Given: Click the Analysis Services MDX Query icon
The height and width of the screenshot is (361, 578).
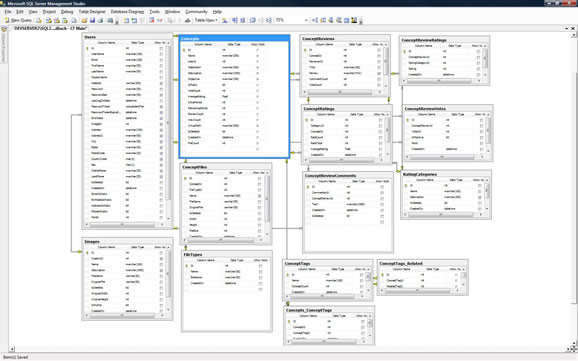Looking at the screenshot, I should click(x=49, y=20).
